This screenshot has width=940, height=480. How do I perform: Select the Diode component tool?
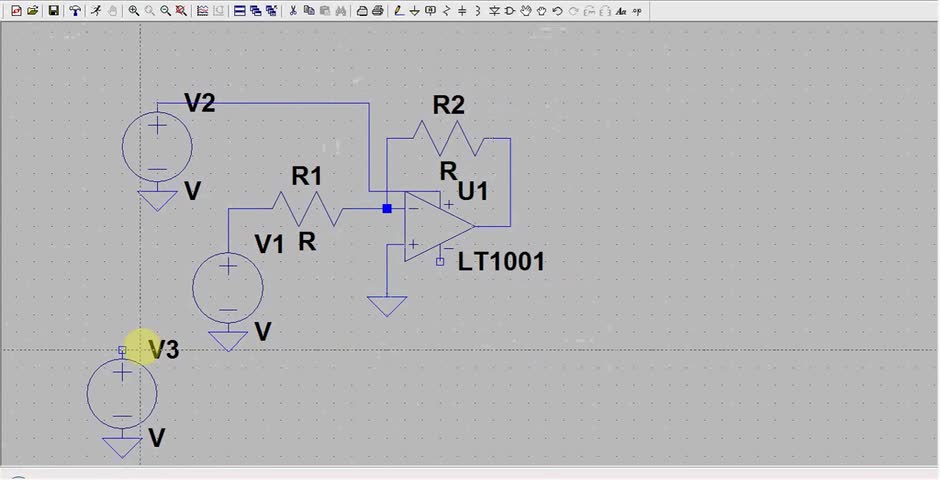[494, 11]
